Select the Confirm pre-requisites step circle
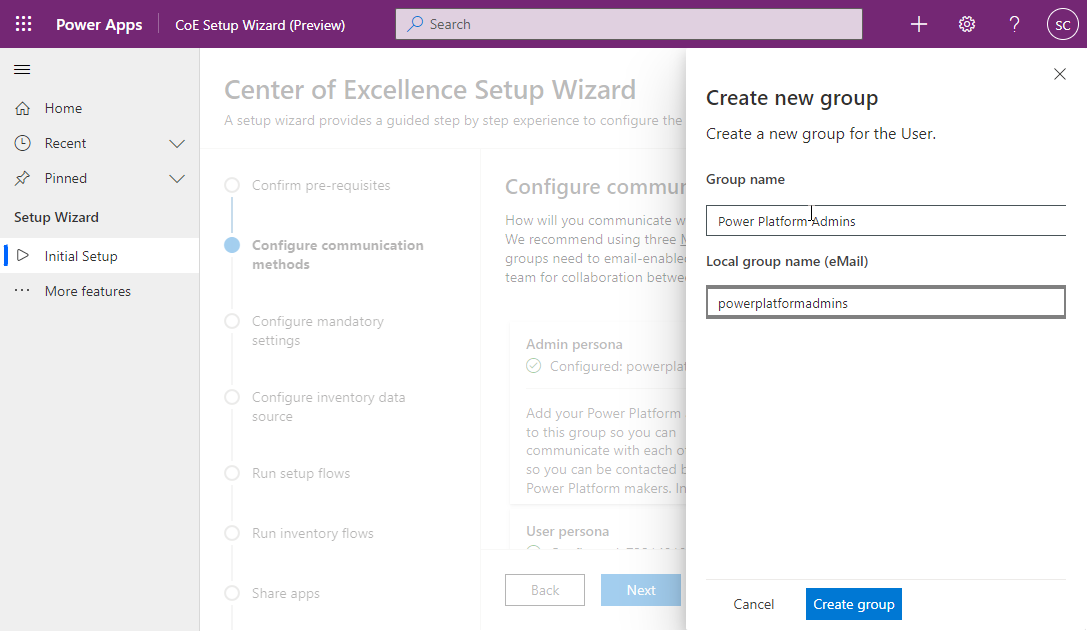Viewport: 1087px width, 631px height. click(232, 185)
